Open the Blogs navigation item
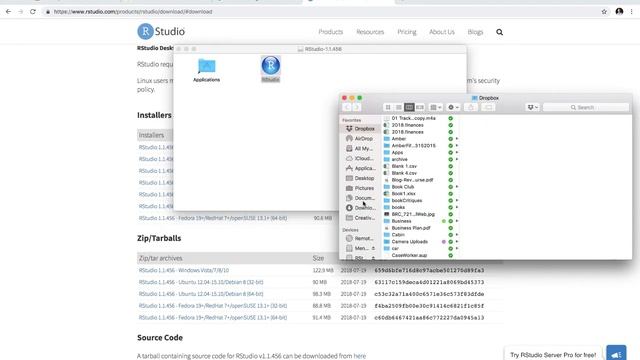This screenshot has width=640, height=360. pyautogui.click(x=475, y=32)
